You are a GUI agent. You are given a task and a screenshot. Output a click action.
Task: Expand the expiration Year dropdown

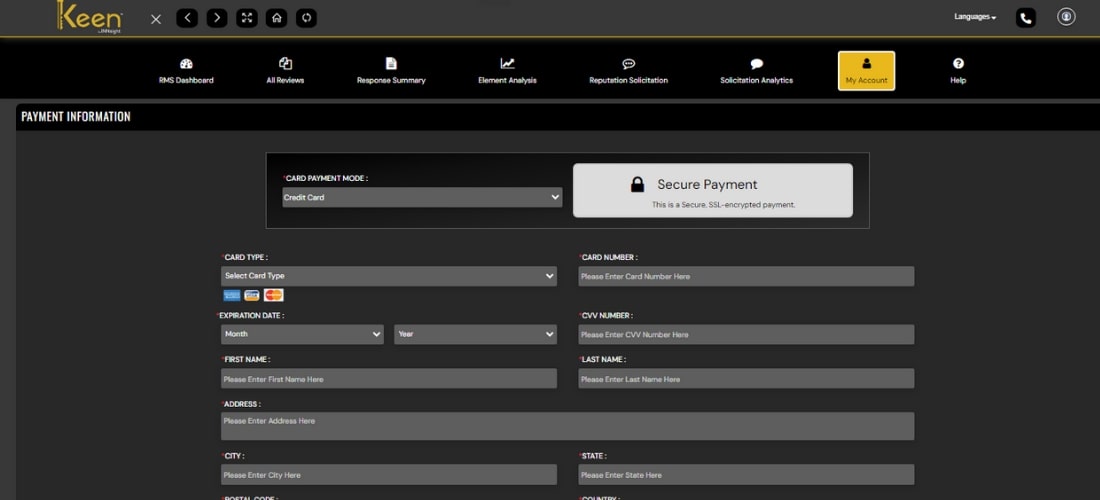click(475, 334)
